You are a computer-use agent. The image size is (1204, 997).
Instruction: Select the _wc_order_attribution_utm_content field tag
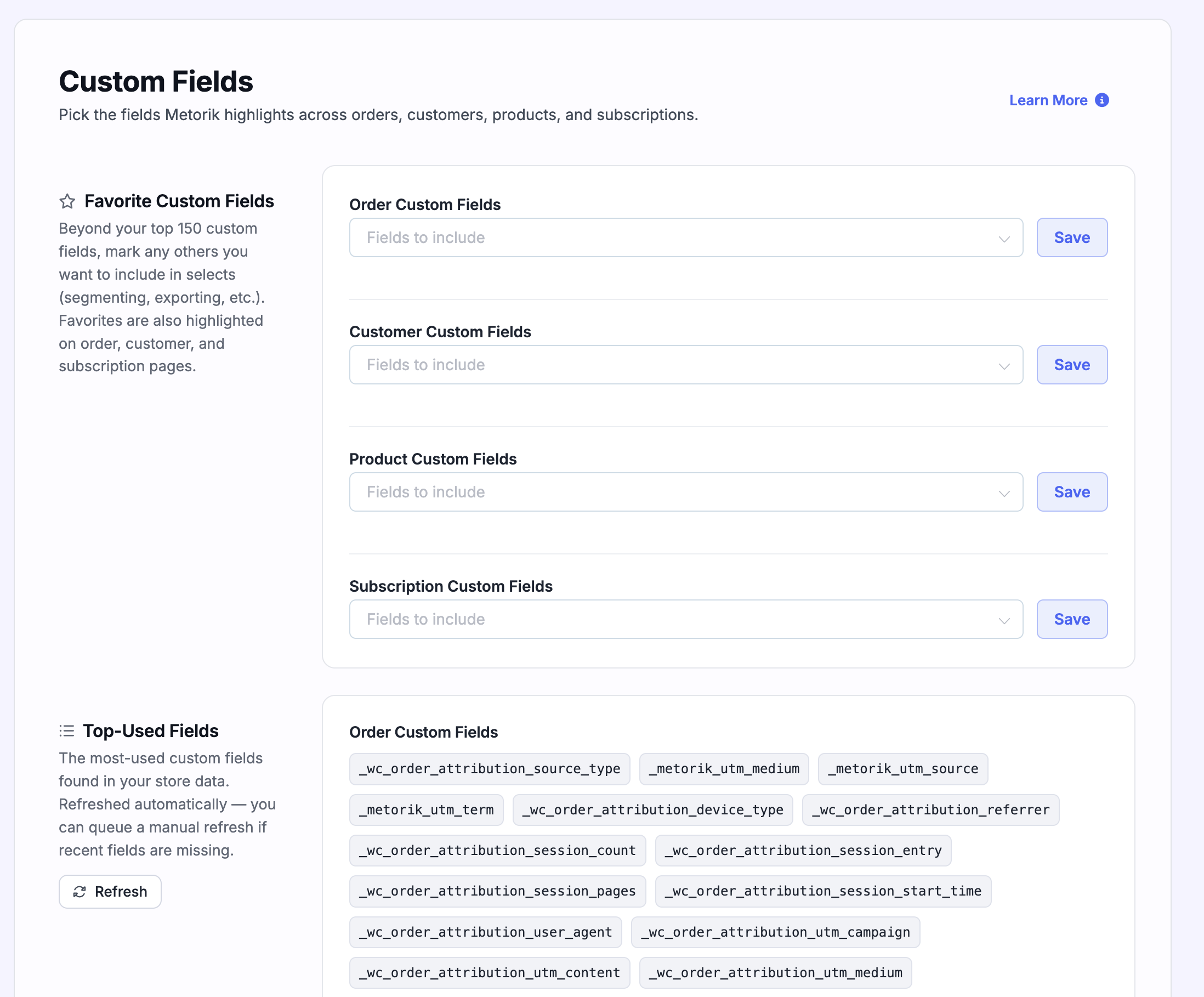coord(490,973)
